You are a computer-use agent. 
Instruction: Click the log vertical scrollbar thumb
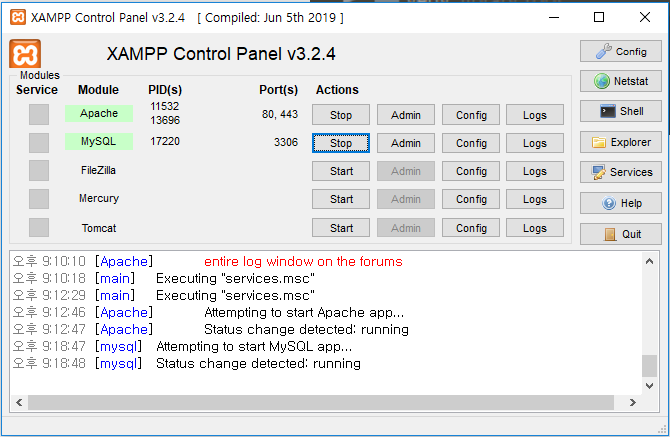pos(649,366)
